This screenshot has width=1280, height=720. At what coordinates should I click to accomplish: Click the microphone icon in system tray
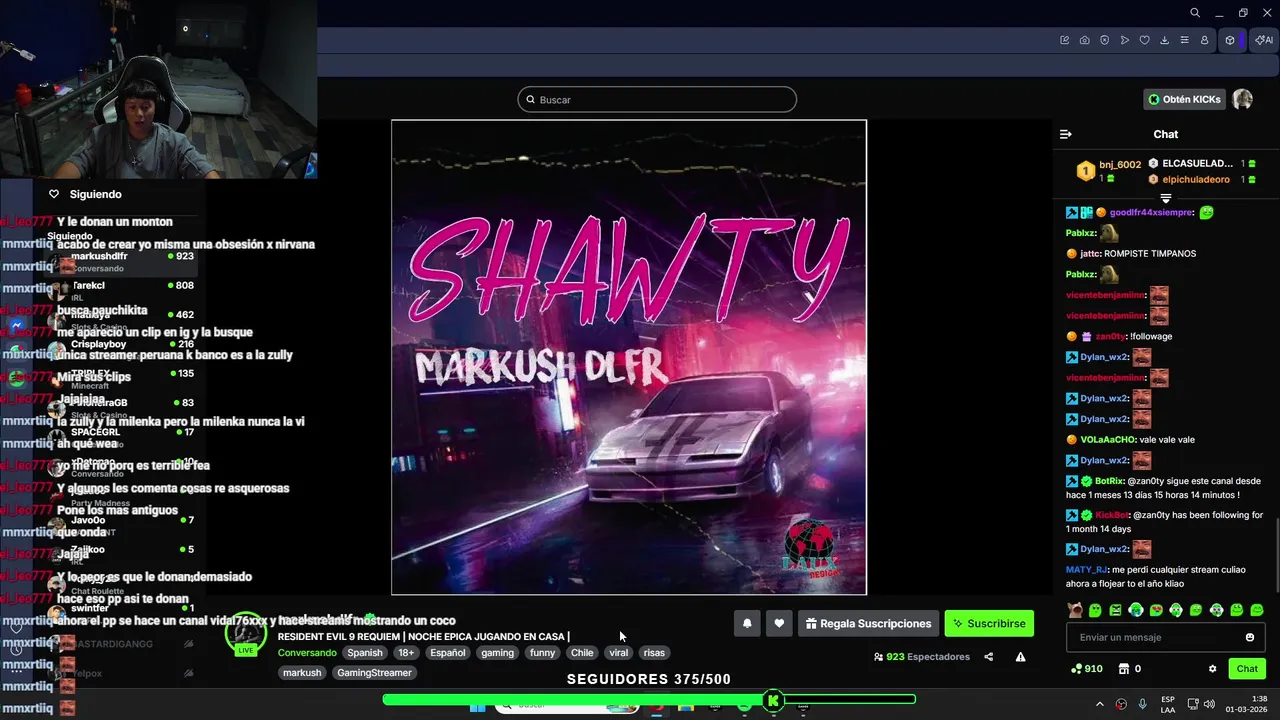[1142, 704]
